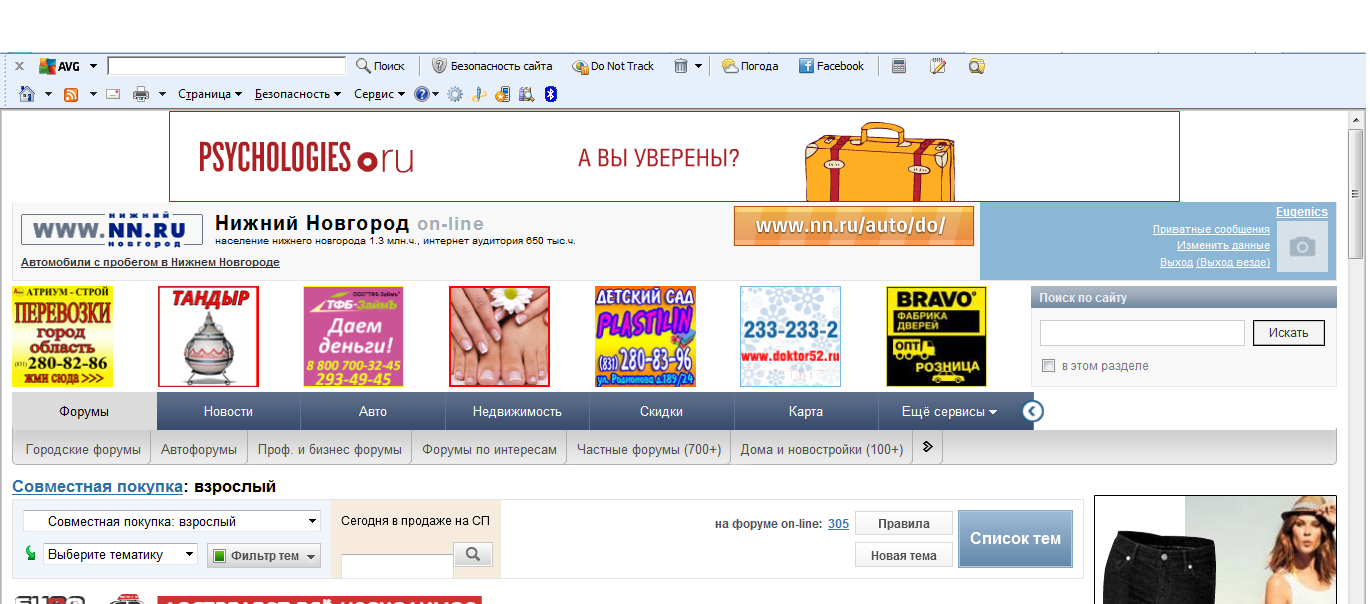Image resolution: width=1370 pixels, height=604 pixels.
Task: Click the www.nn.ru/auto/do/ orange banner
Action: (853, 226)
